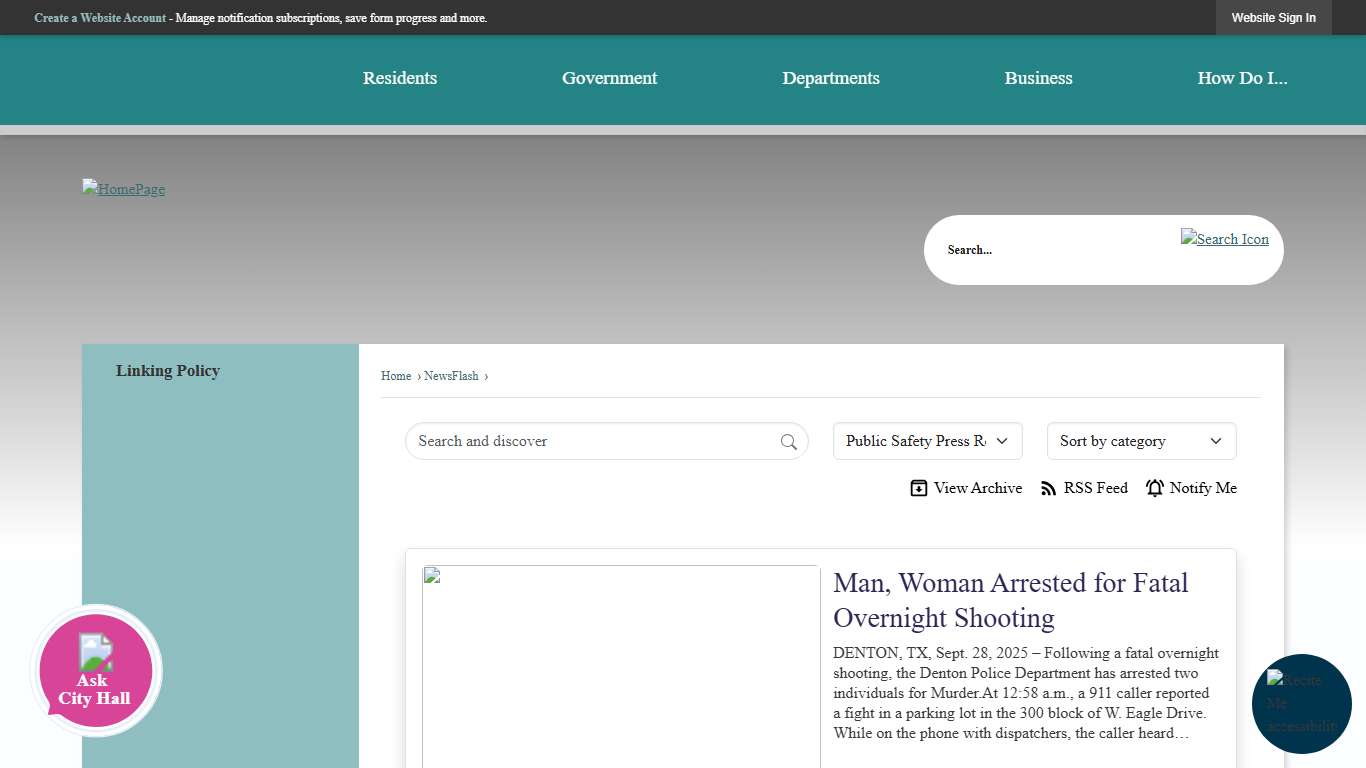The height and width of the screenshot is (768, 1366).
Task: Click the Website Sign In button
Action: 1273,18
